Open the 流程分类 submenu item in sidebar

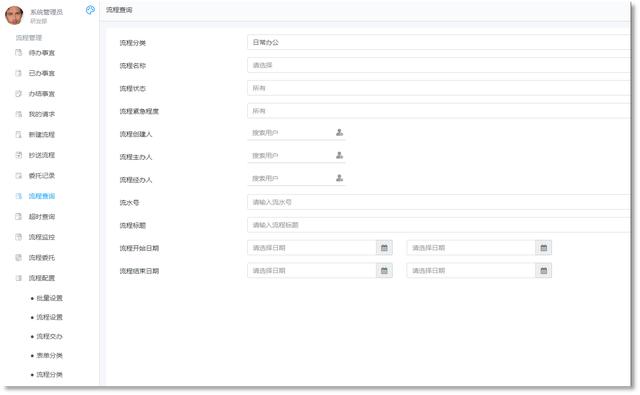49,375
